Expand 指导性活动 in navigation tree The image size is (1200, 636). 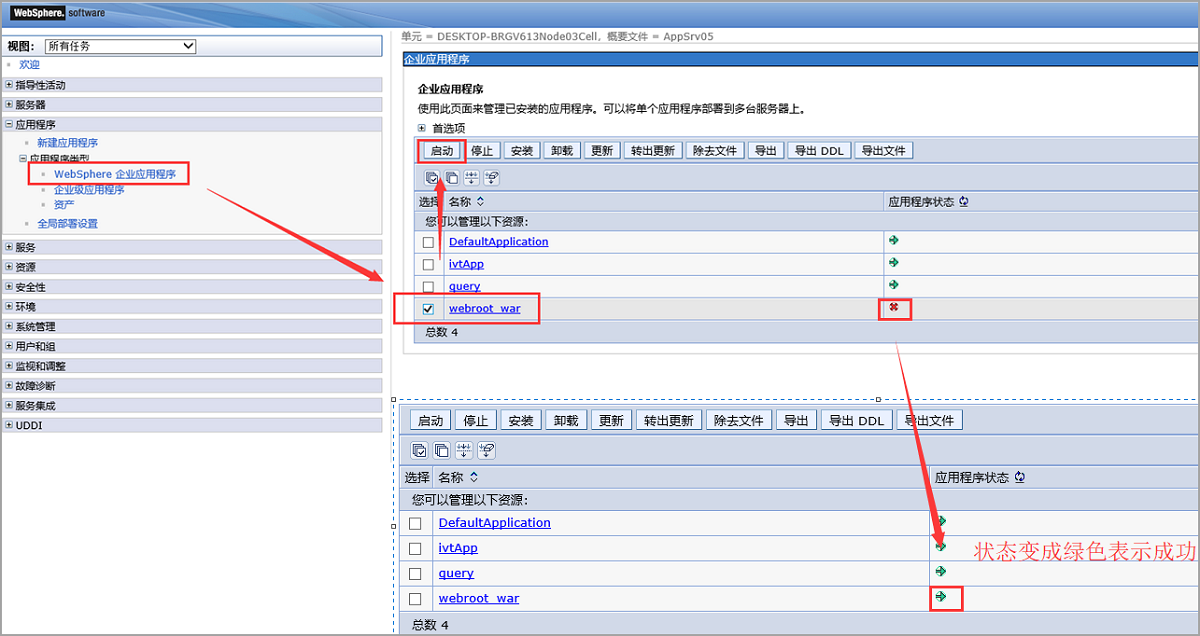click(x=9, y=85)
